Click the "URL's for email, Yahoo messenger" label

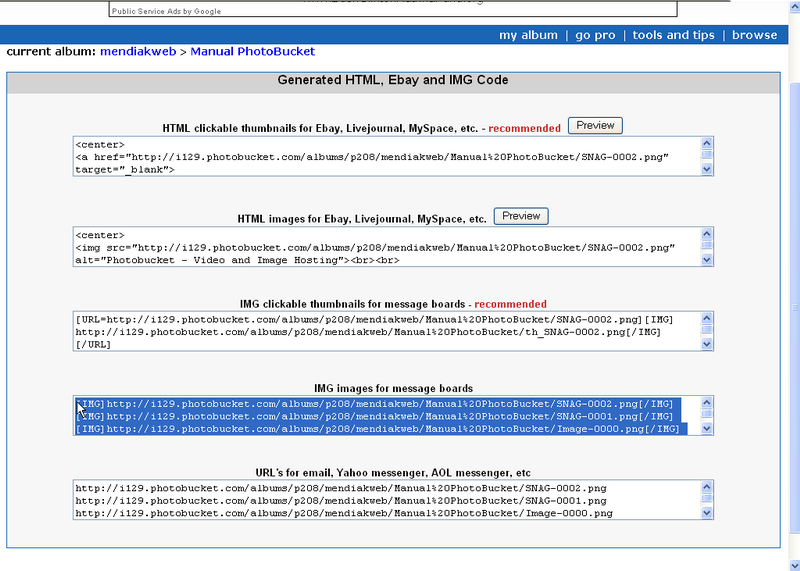click(x=393, y=473)
